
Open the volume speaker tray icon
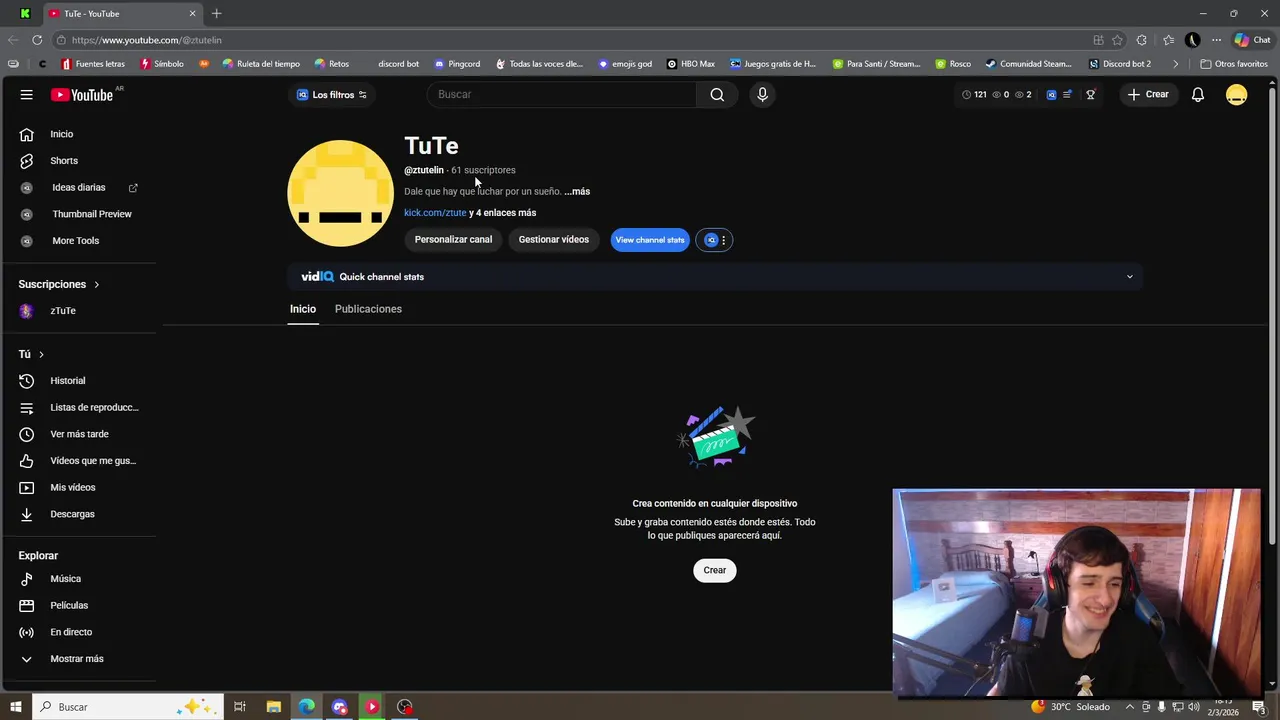(x=1193, y=707)
